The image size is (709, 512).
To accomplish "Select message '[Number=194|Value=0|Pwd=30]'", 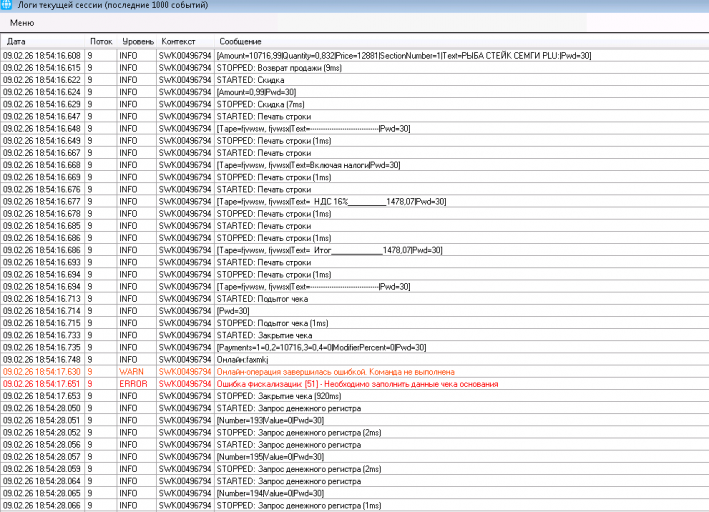I will pos(270,493).
